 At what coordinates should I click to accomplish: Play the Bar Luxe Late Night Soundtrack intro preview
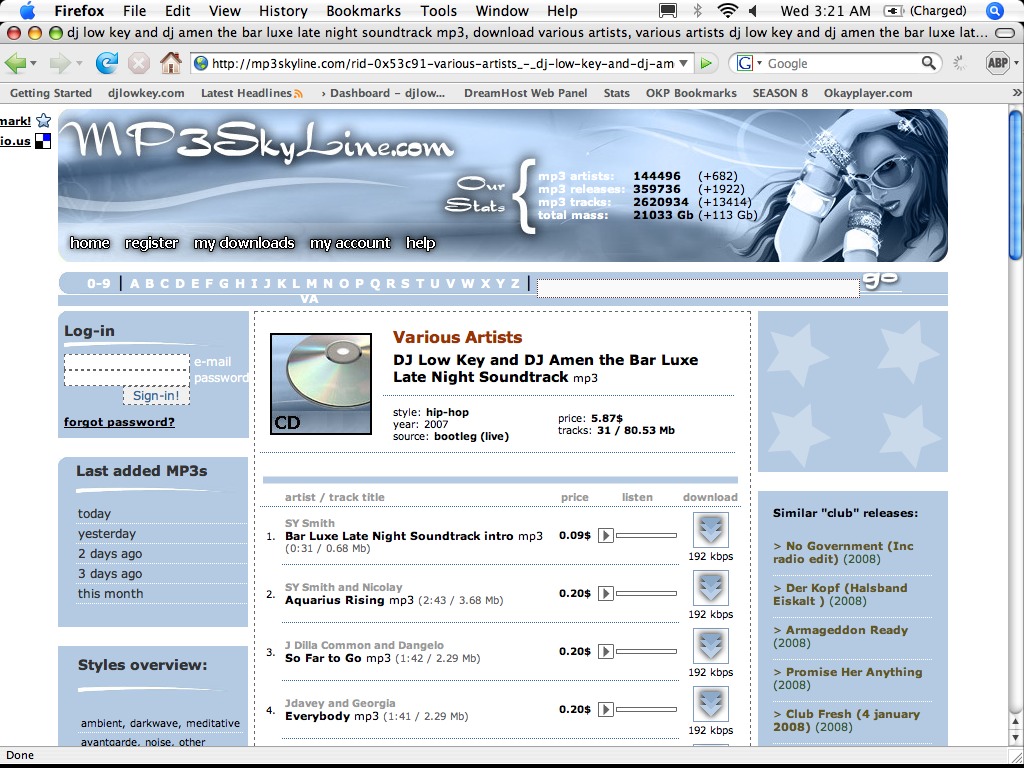click(605, 536)
